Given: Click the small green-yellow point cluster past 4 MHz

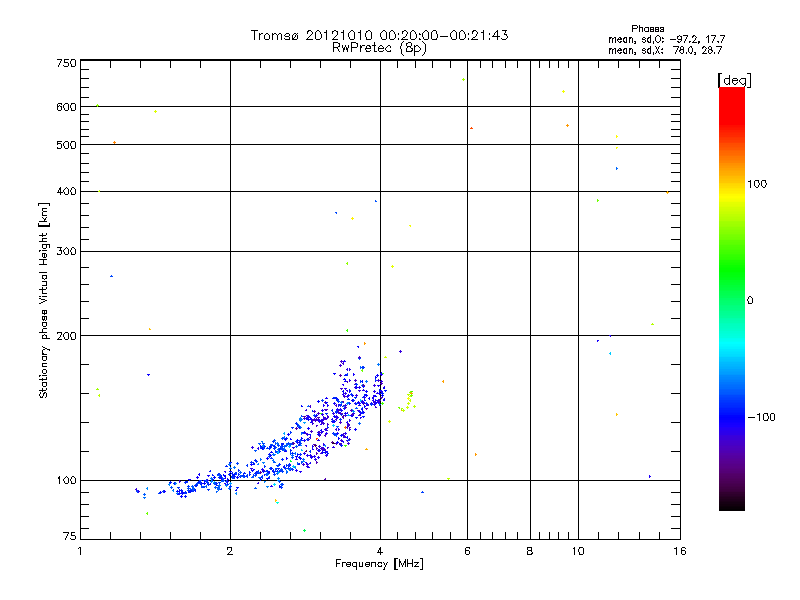Looking at the screenshot, I should pos(407,401).
